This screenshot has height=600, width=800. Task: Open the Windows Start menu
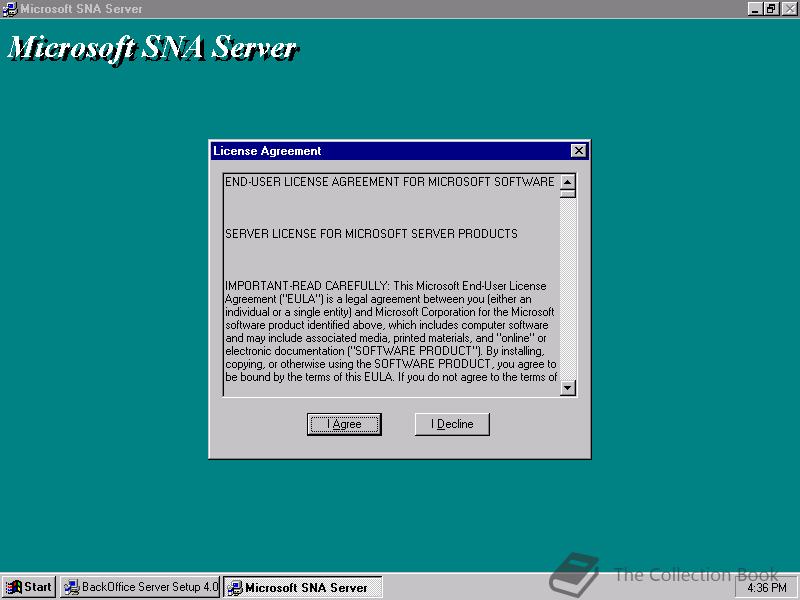tap(29, 587)
